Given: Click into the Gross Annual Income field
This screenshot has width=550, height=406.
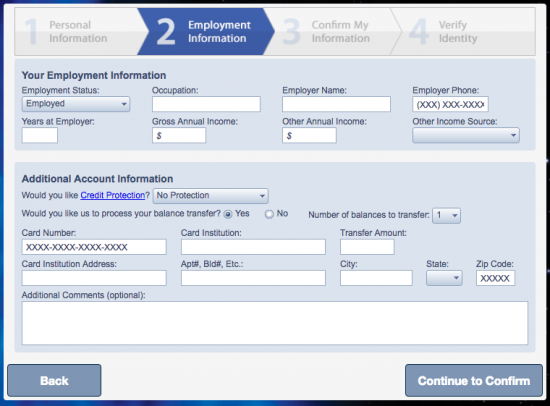Looking at the screenshot, I should [179, 135].
